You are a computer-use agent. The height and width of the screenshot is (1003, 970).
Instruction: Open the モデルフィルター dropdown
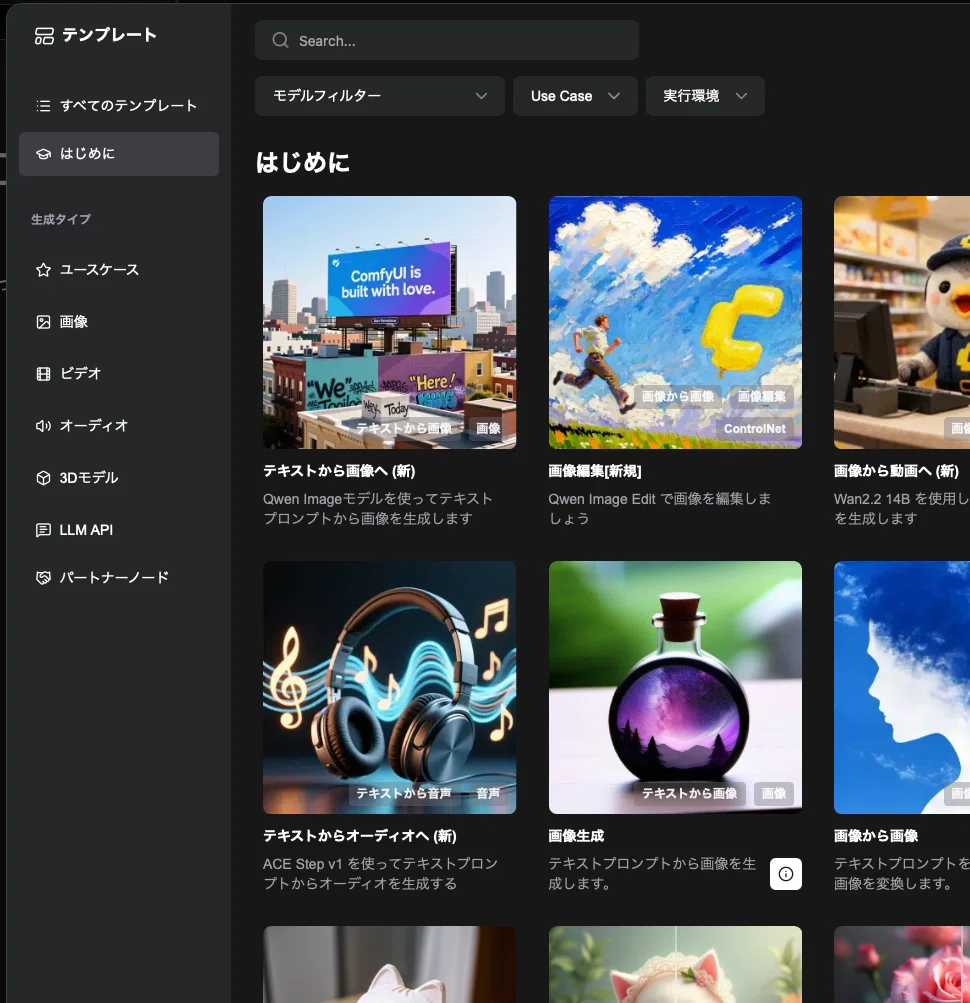point(379,96)
